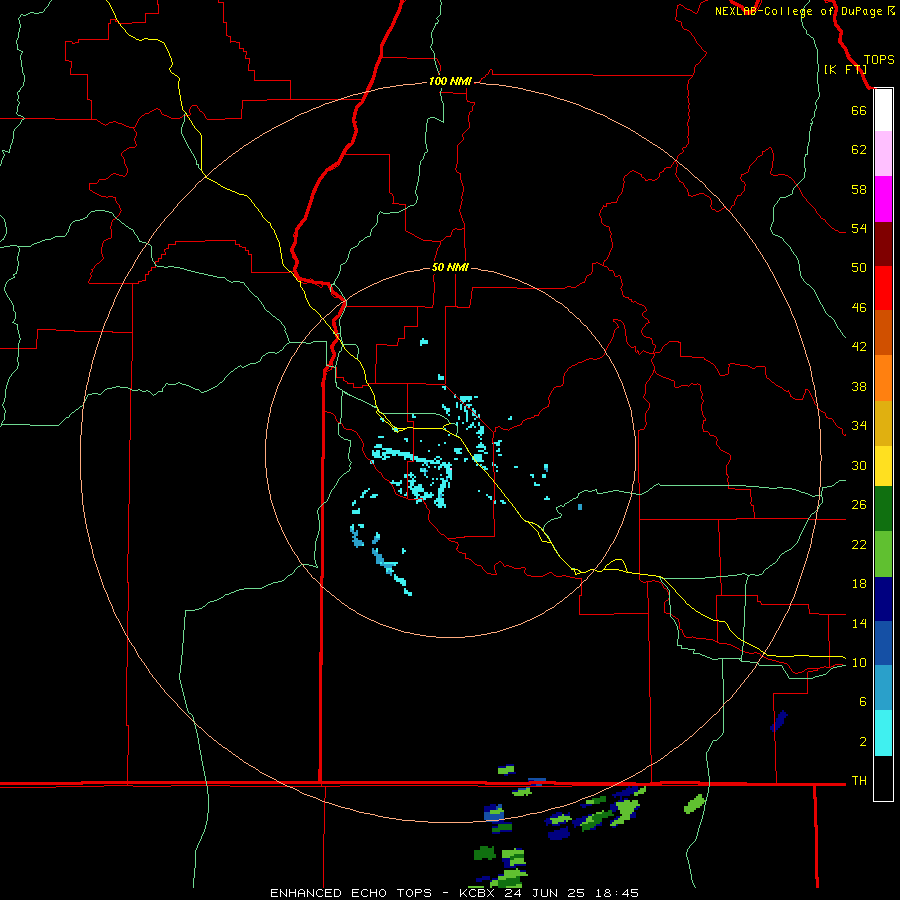Screen dimensions: 900x900
Task: Click the legend value '62'
Action: point(859,150)
